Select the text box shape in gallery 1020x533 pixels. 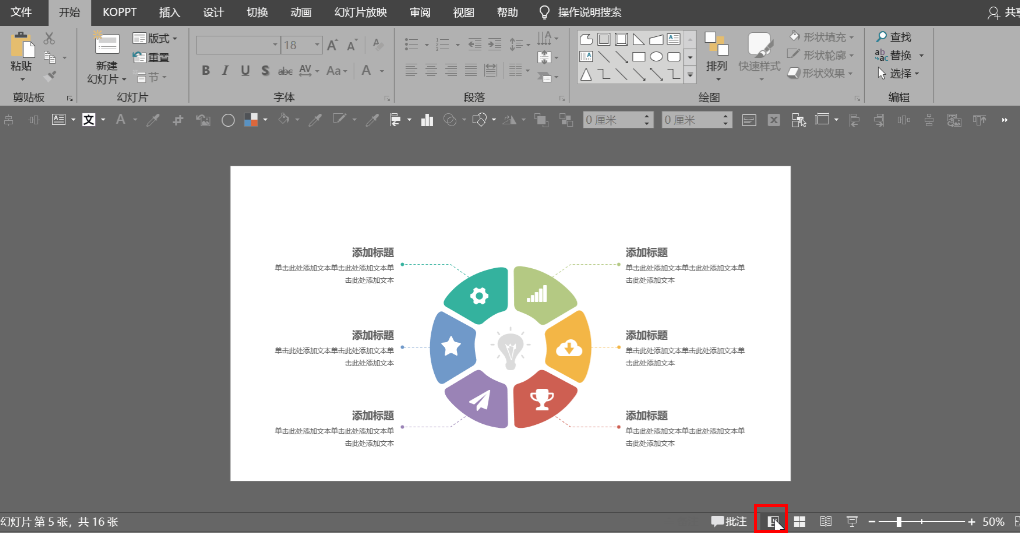[674, 39]
